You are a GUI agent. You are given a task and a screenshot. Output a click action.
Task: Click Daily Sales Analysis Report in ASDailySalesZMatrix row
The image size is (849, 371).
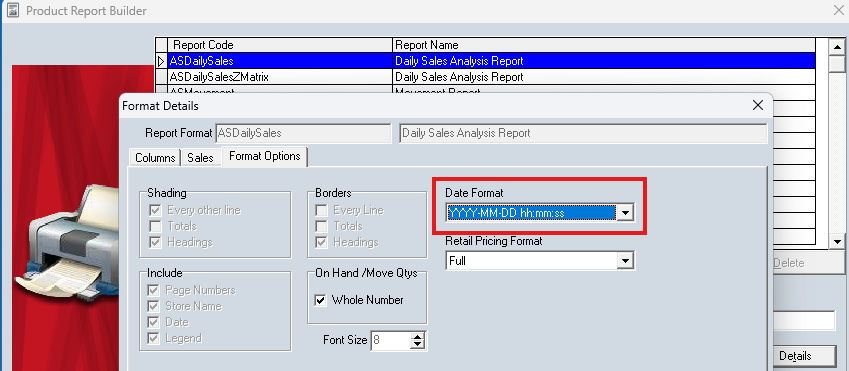pyautogui.click(x=459, y=77)
